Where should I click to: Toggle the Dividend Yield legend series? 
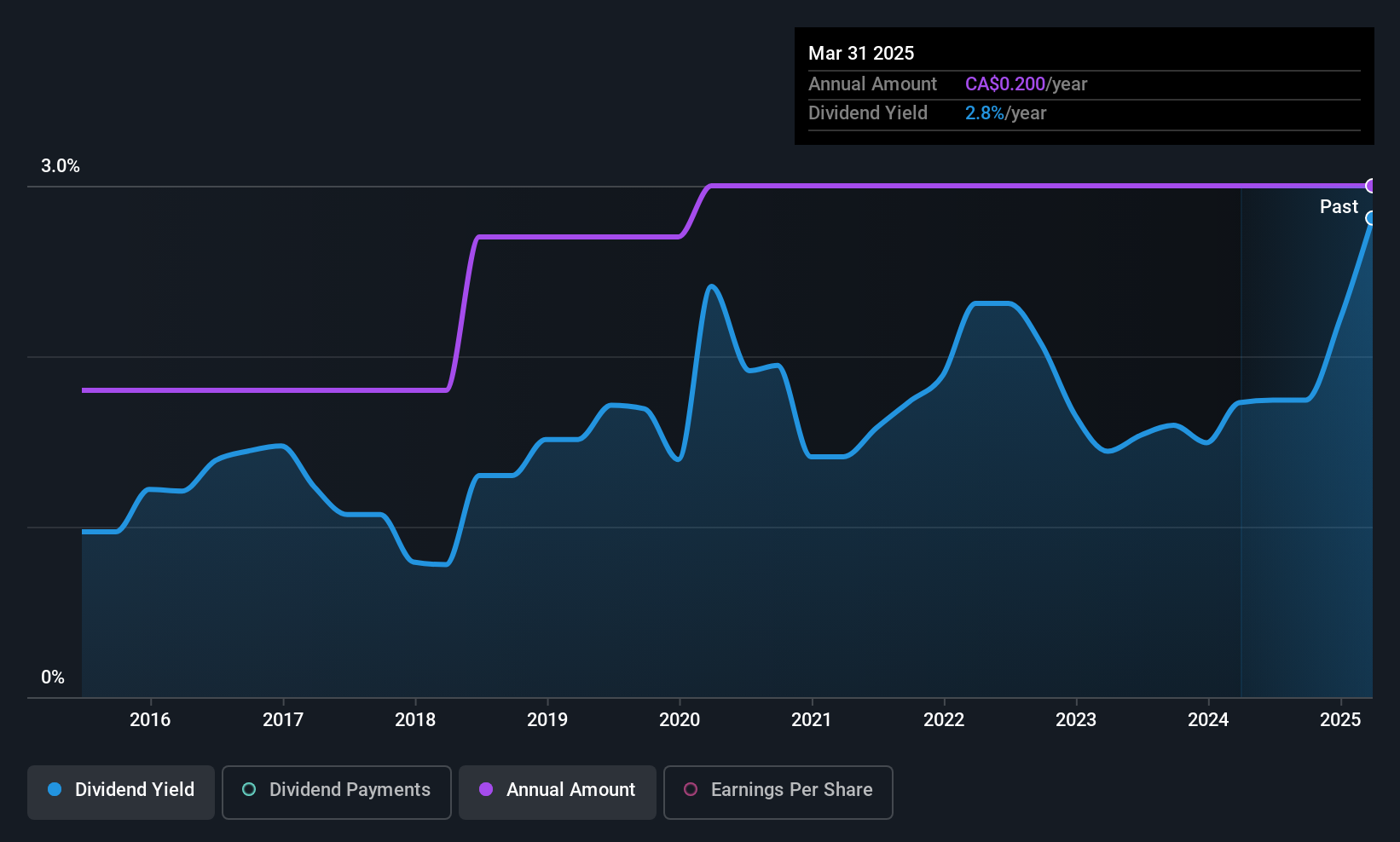121,792
